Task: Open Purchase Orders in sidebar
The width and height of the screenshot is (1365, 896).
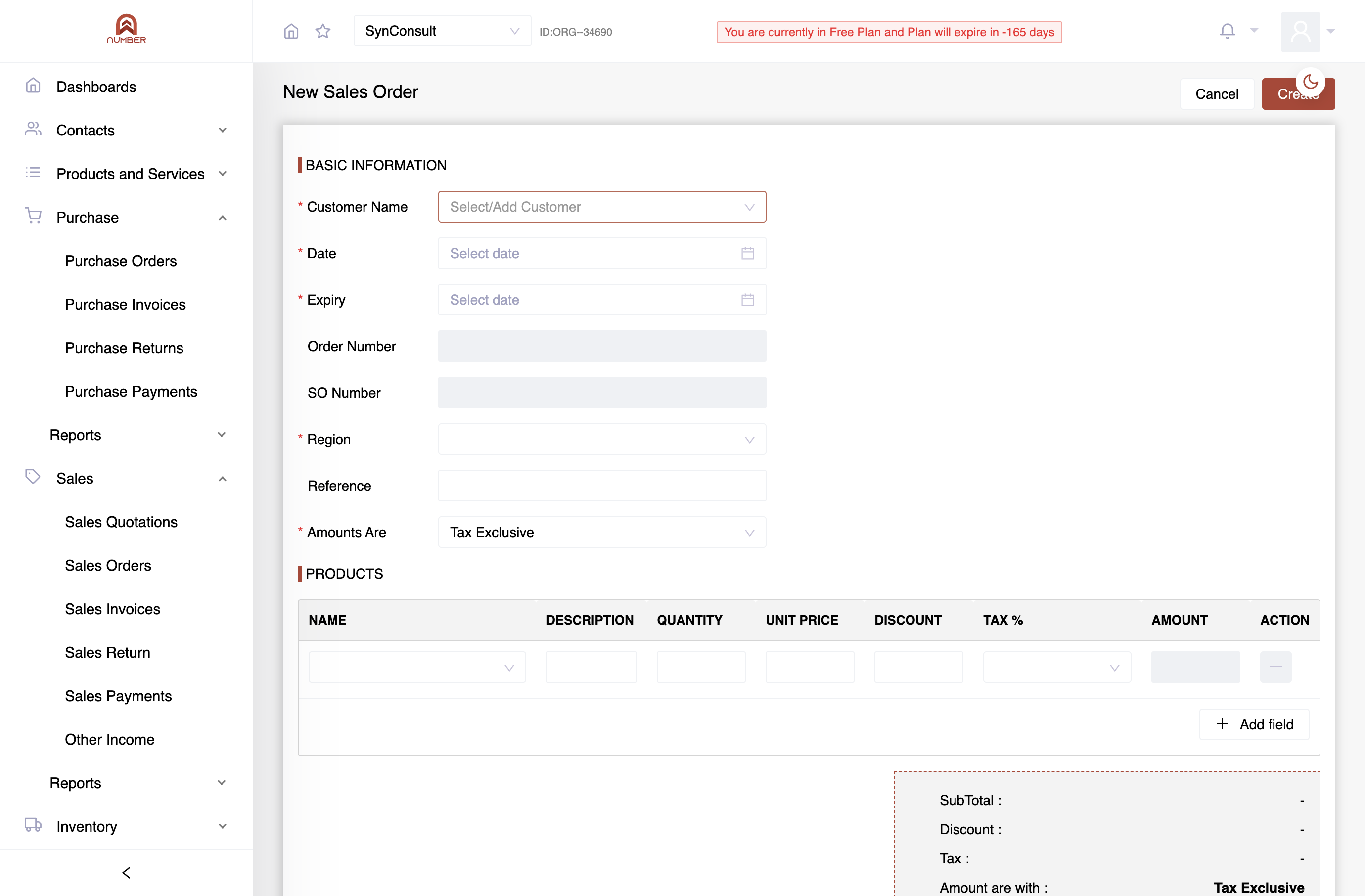Action: click(x=121, y=261)
